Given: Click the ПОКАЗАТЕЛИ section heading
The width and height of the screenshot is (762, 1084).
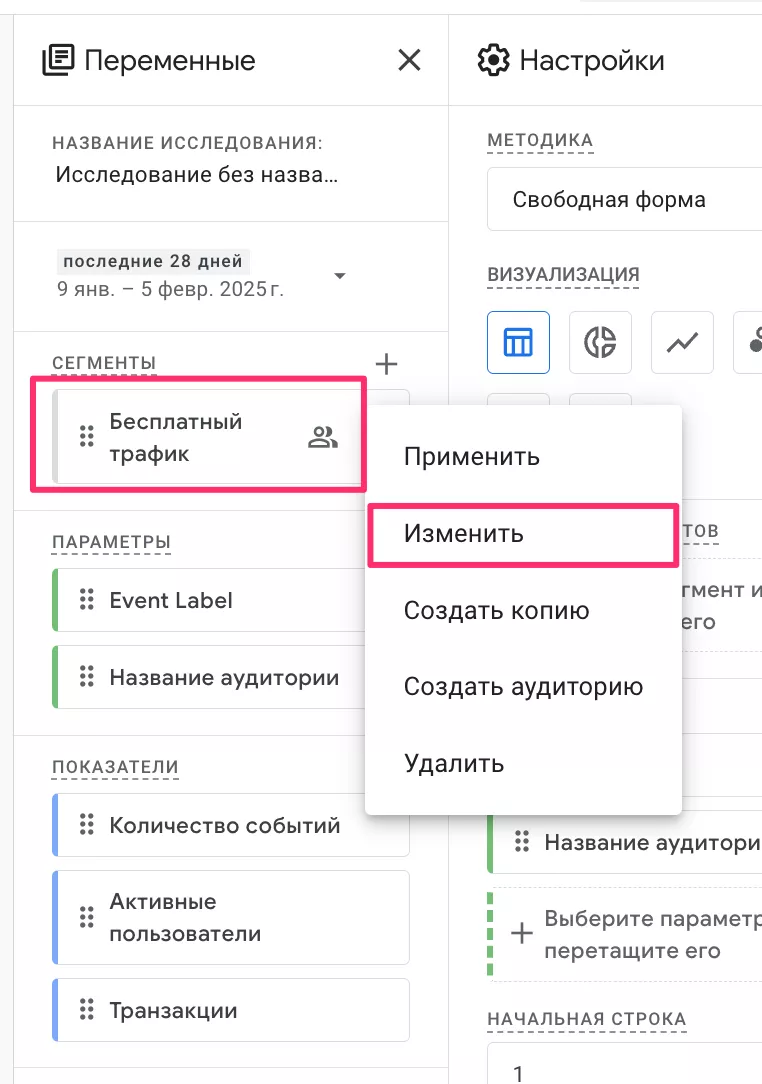Looking at the screenshot, I should [x=115, y=767].
